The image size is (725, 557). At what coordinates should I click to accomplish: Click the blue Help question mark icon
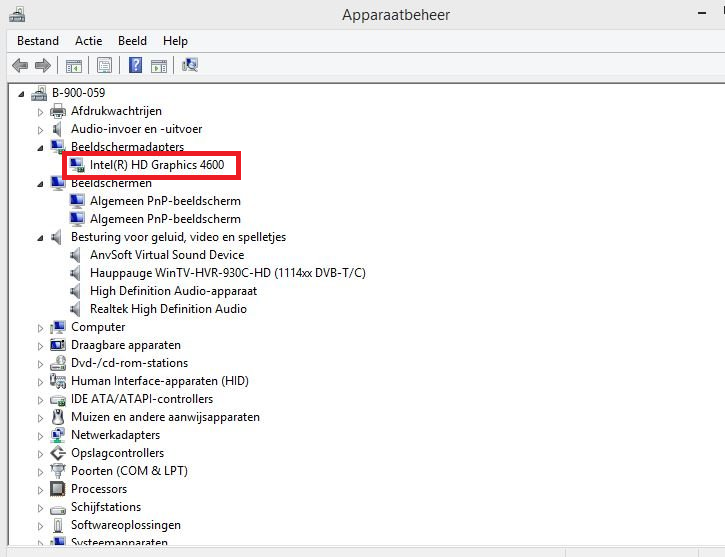(x=135, y=65)
